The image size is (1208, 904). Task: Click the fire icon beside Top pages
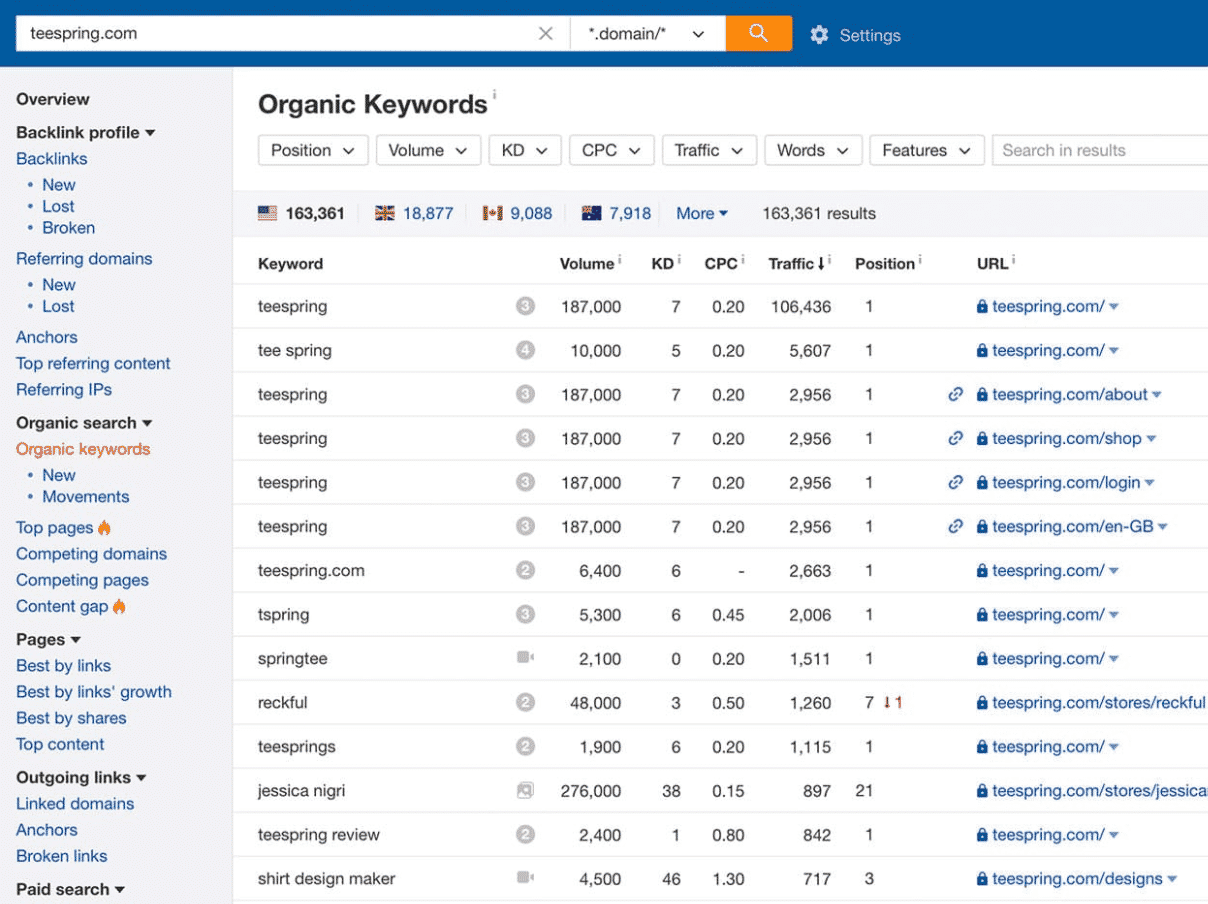click(103, 527)
